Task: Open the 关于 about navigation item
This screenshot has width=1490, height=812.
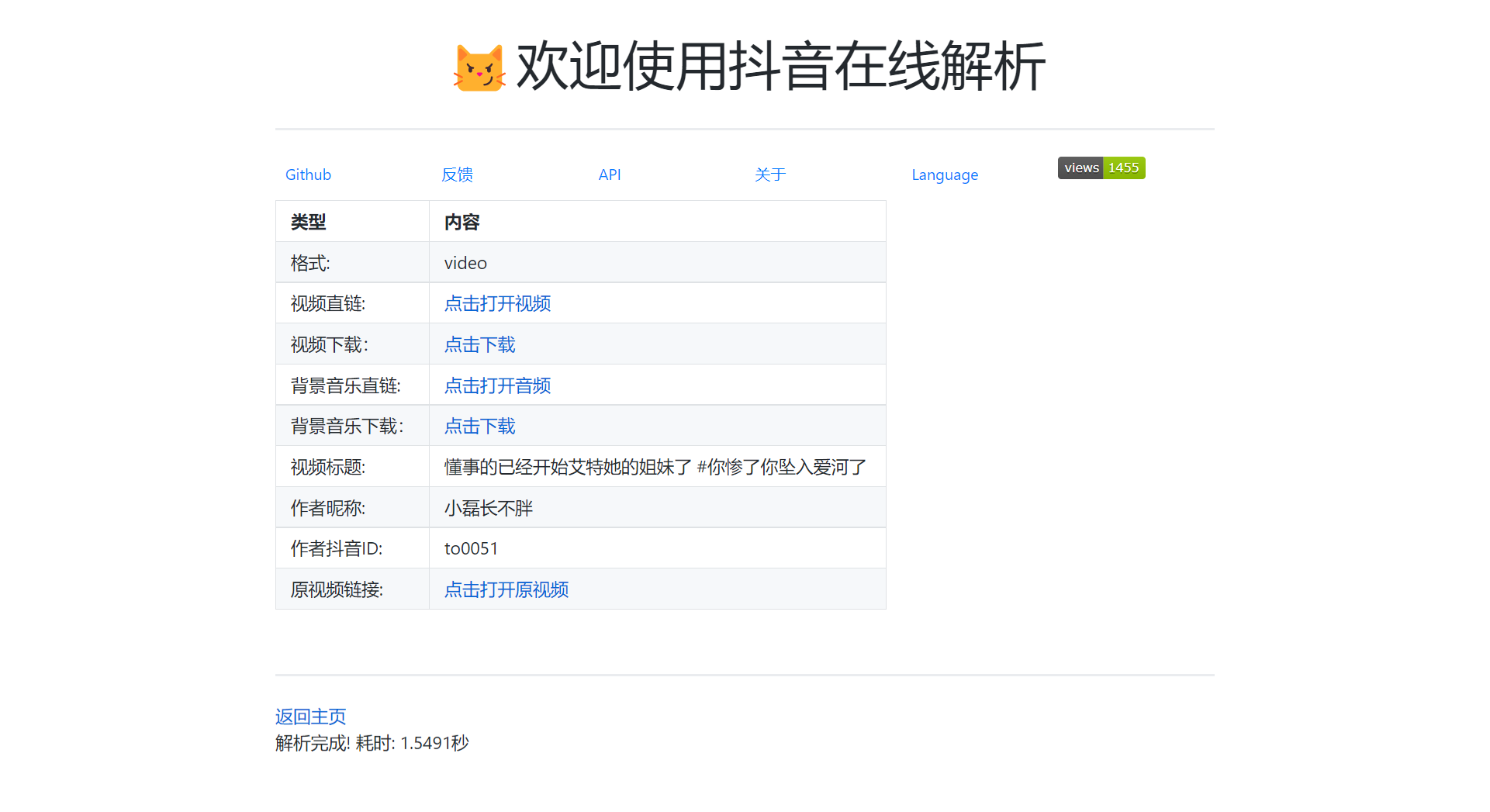Action: (769, 174)
